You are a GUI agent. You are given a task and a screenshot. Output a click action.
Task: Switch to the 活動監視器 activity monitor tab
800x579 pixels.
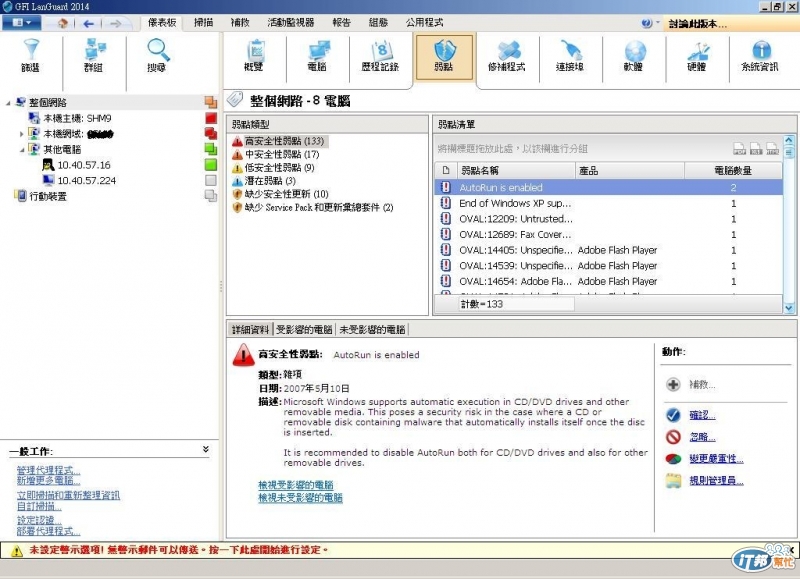click(x=291, y=22)
